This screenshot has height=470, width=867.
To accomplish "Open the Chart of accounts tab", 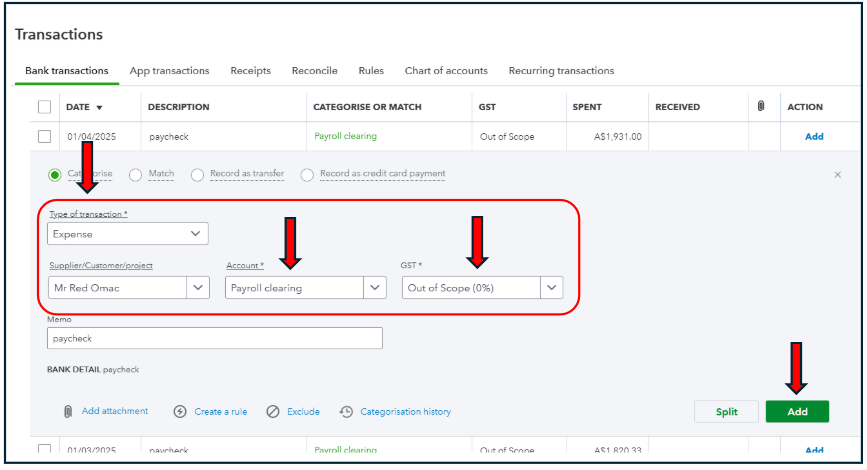I will tap(446, 71).
